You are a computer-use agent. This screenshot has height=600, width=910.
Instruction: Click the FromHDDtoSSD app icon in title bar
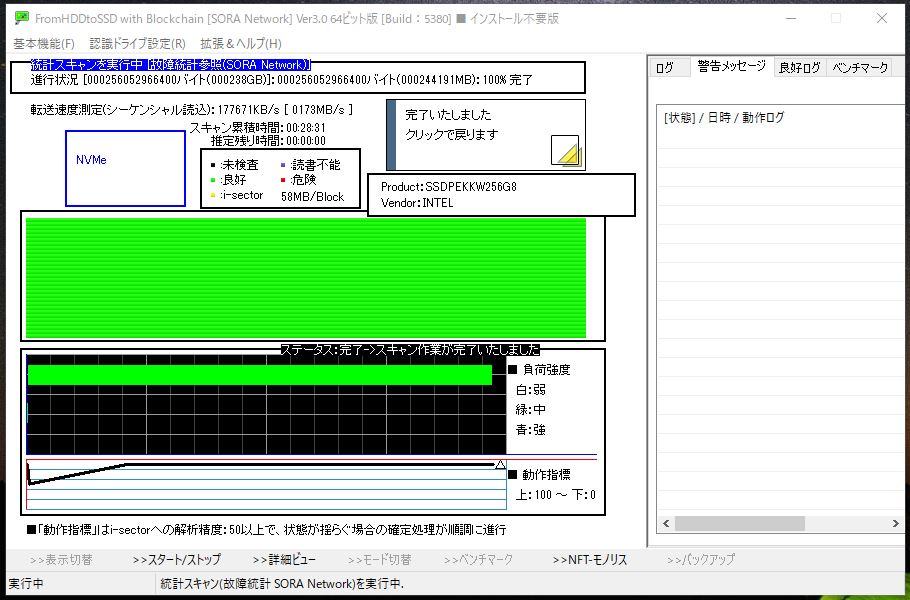pos(22,18)
